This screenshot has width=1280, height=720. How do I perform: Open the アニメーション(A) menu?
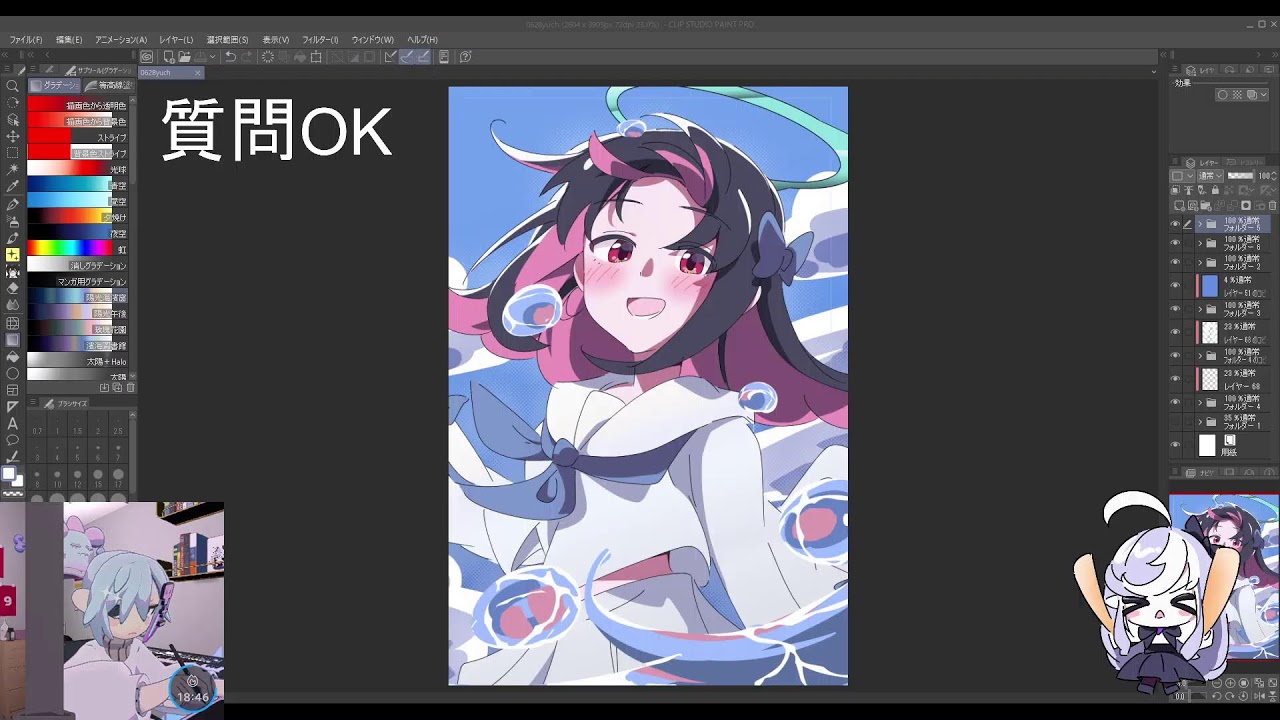point(121,40)
